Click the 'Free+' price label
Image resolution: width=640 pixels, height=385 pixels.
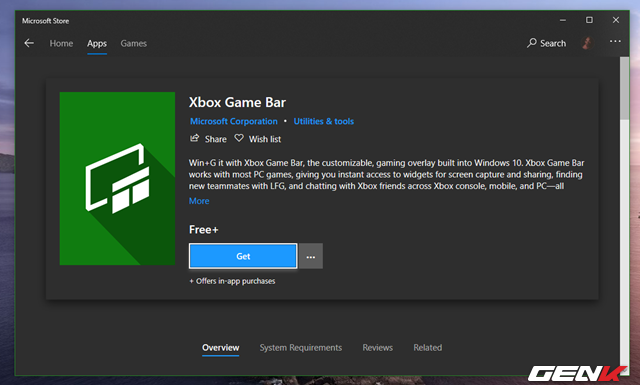pos(204,230)
